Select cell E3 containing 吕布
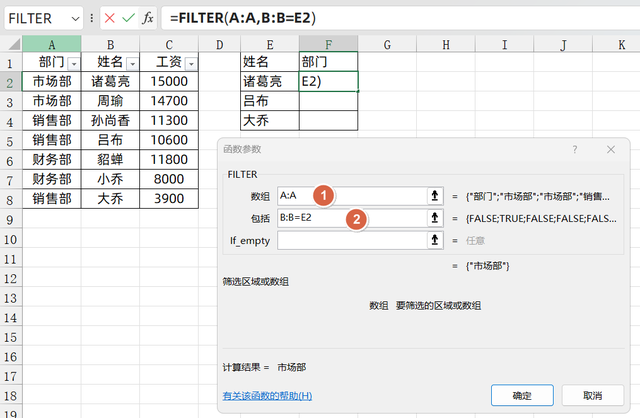 tap(270, 101)
